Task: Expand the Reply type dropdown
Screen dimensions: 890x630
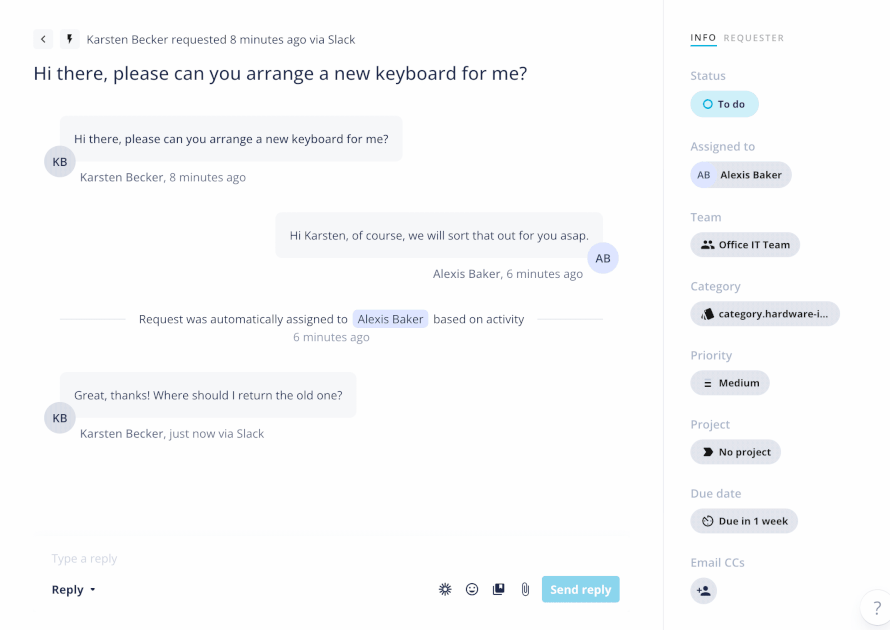Action: coord(73,590)
